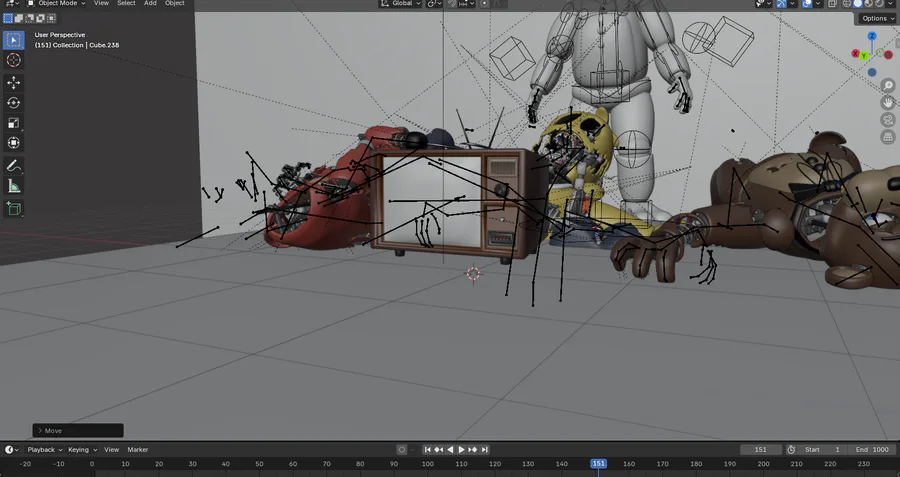Toggle camera view icon

coord(888,120)
